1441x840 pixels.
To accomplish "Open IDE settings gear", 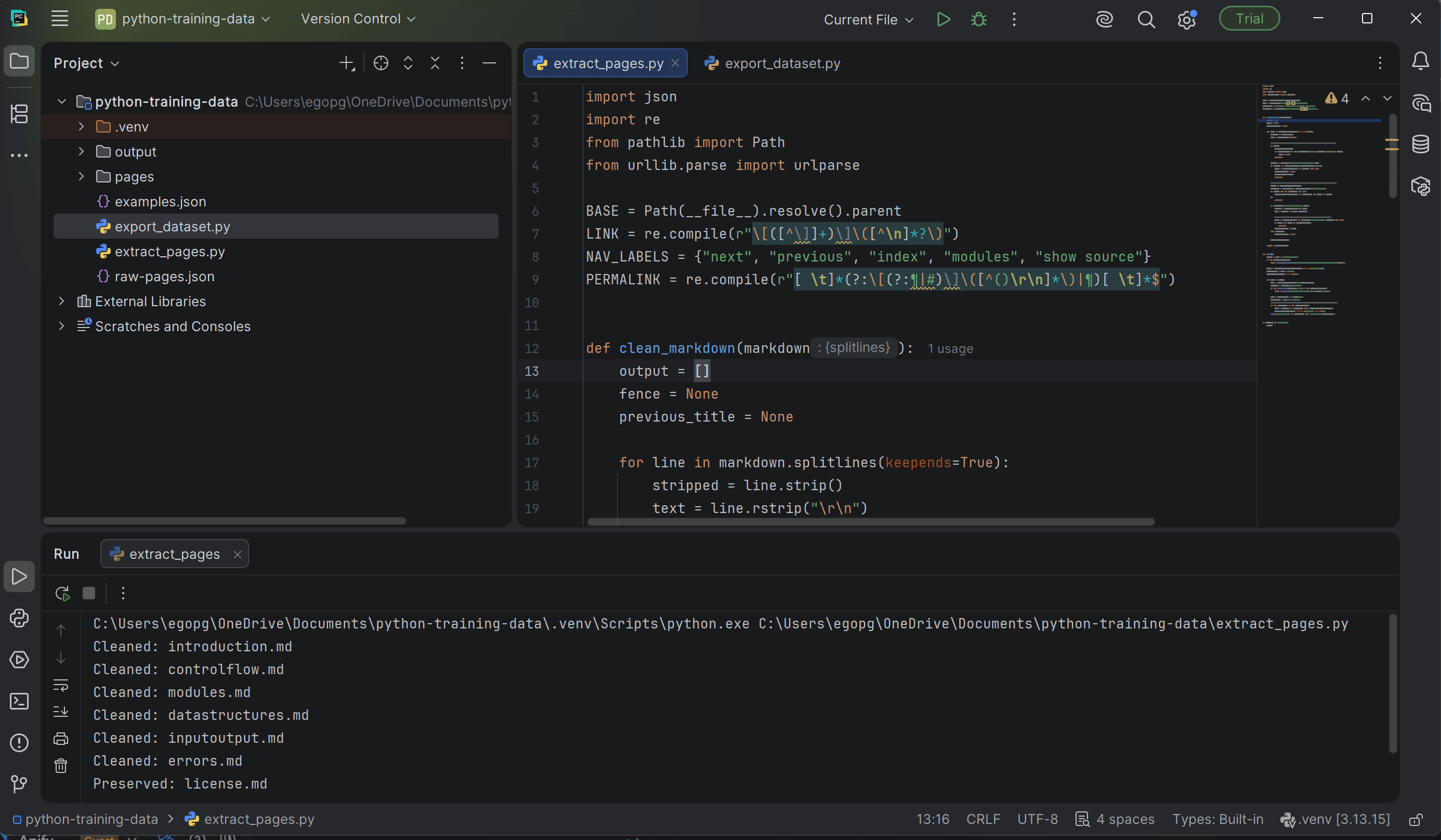I will tap(1186, 19).
